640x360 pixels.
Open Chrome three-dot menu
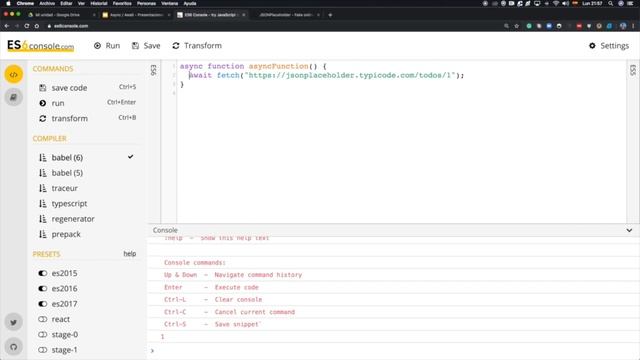pos(633,26)
